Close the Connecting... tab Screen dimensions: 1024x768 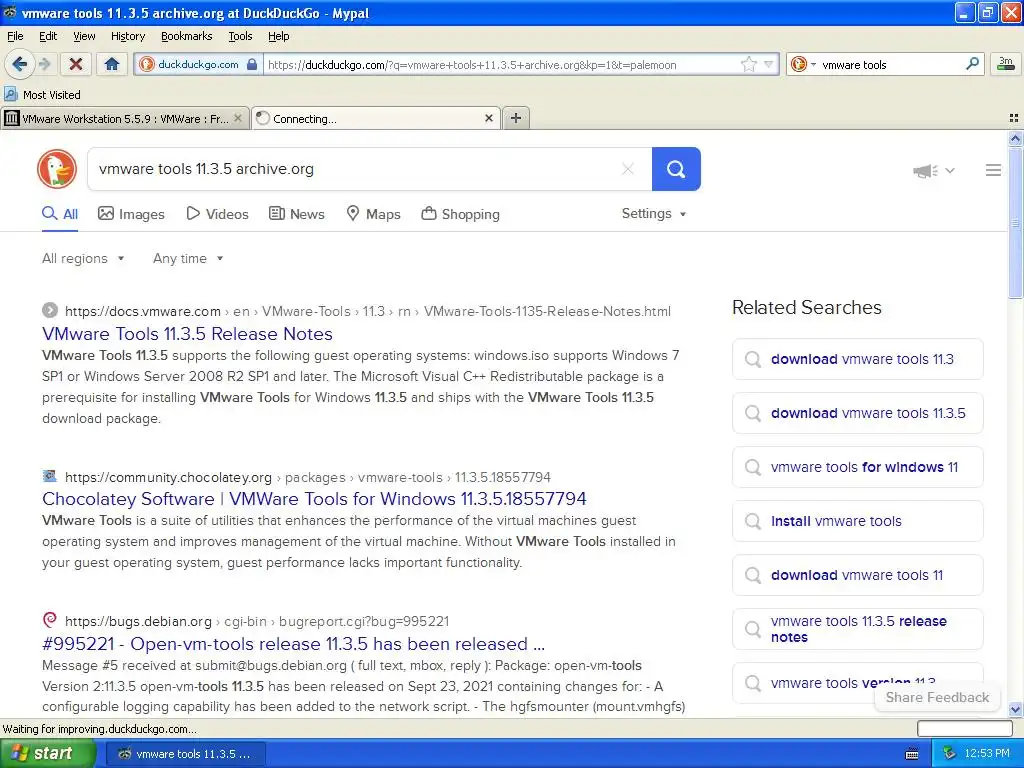pos(488,118)
